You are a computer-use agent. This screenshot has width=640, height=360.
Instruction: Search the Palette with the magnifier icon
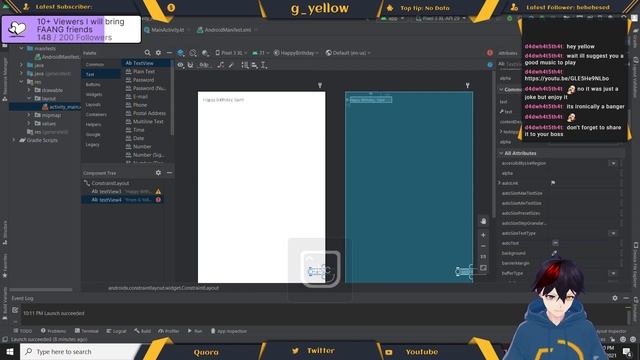tap(147, 53)
